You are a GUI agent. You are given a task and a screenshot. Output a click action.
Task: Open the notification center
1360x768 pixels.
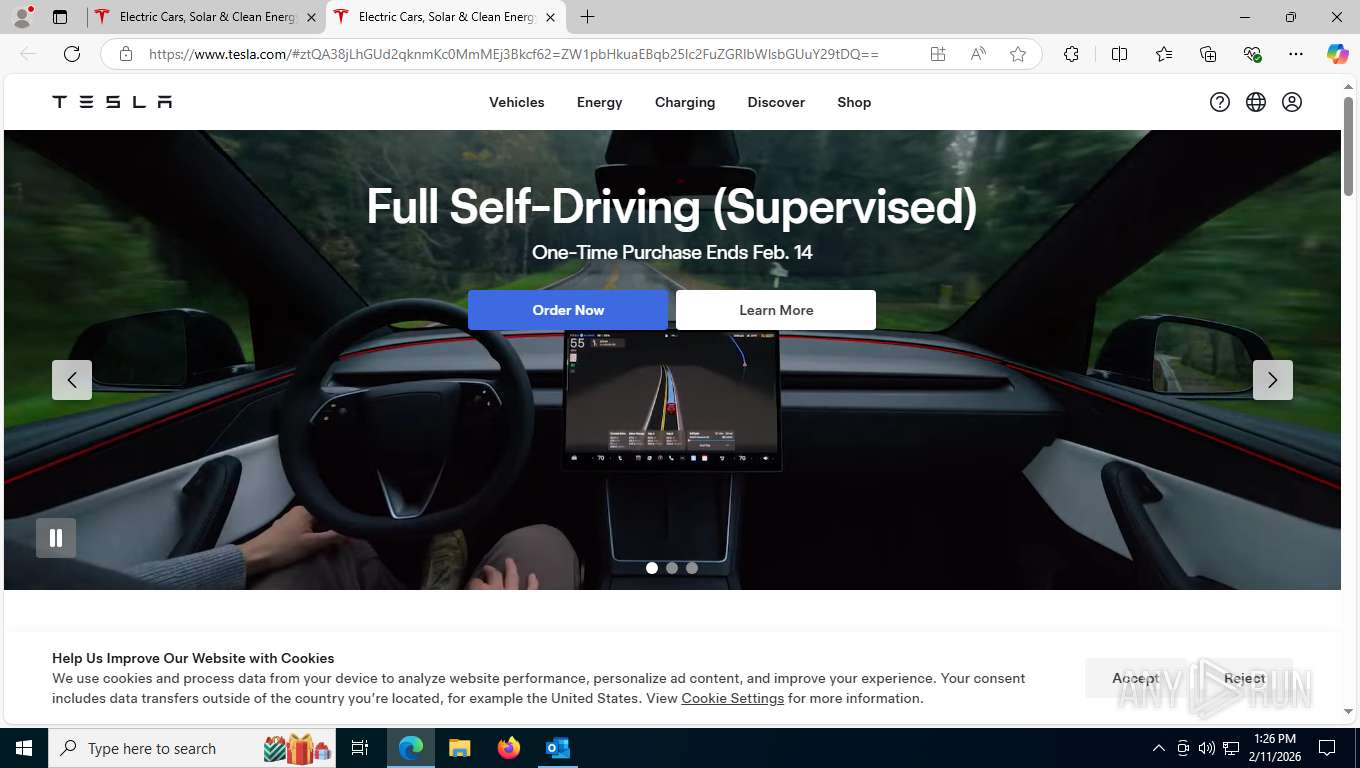1327,748
